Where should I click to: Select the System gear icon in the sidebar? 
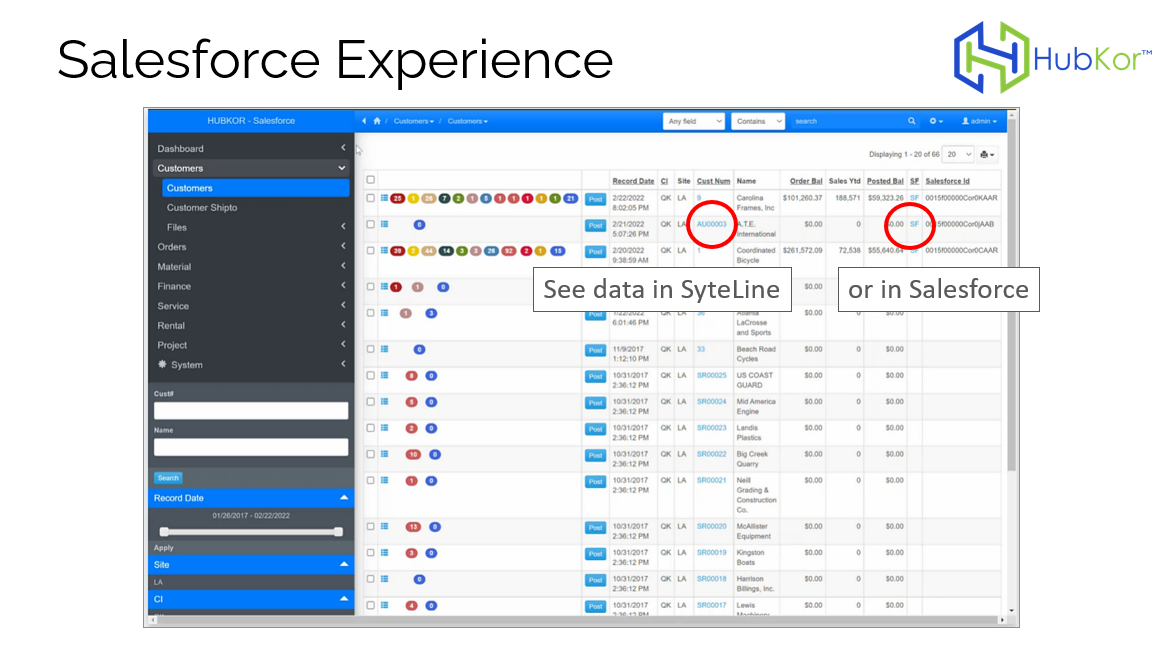163,365
